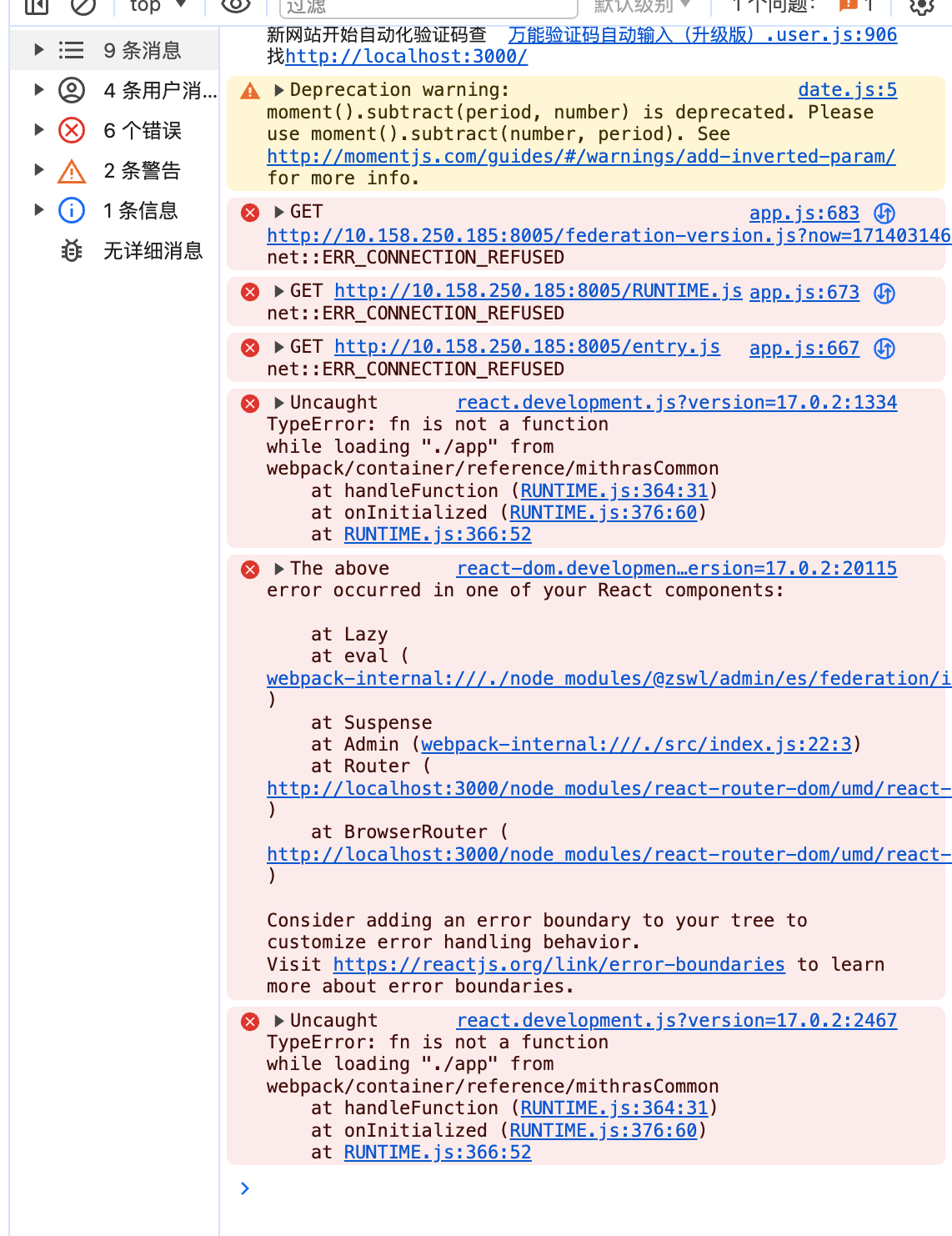Select the 6 errors filter
952x1236 pixels.
click(x=142, y=131)
